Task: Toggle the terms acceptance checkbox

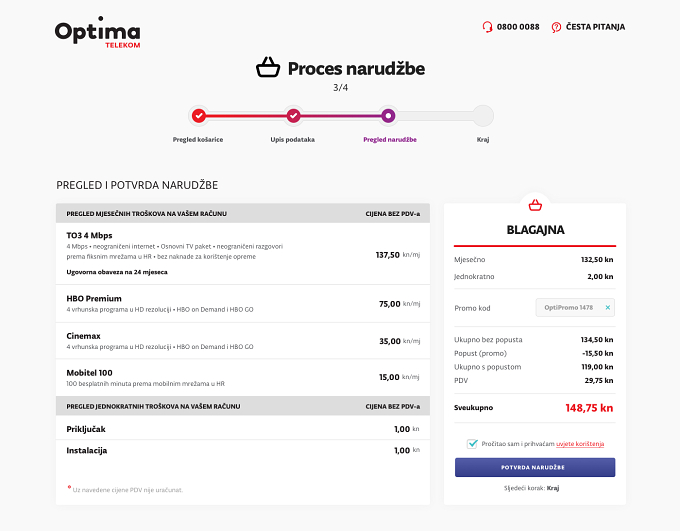Action: tap(472, 444)
